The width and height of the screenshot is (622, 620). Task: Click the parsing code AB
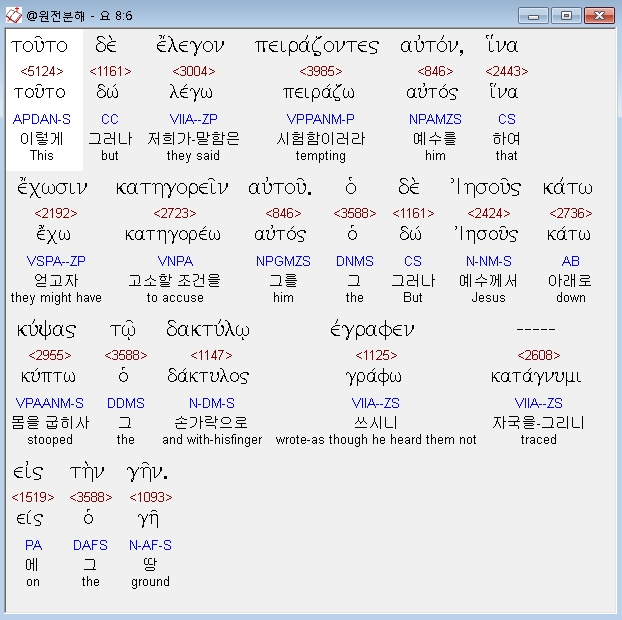point(571,261)
